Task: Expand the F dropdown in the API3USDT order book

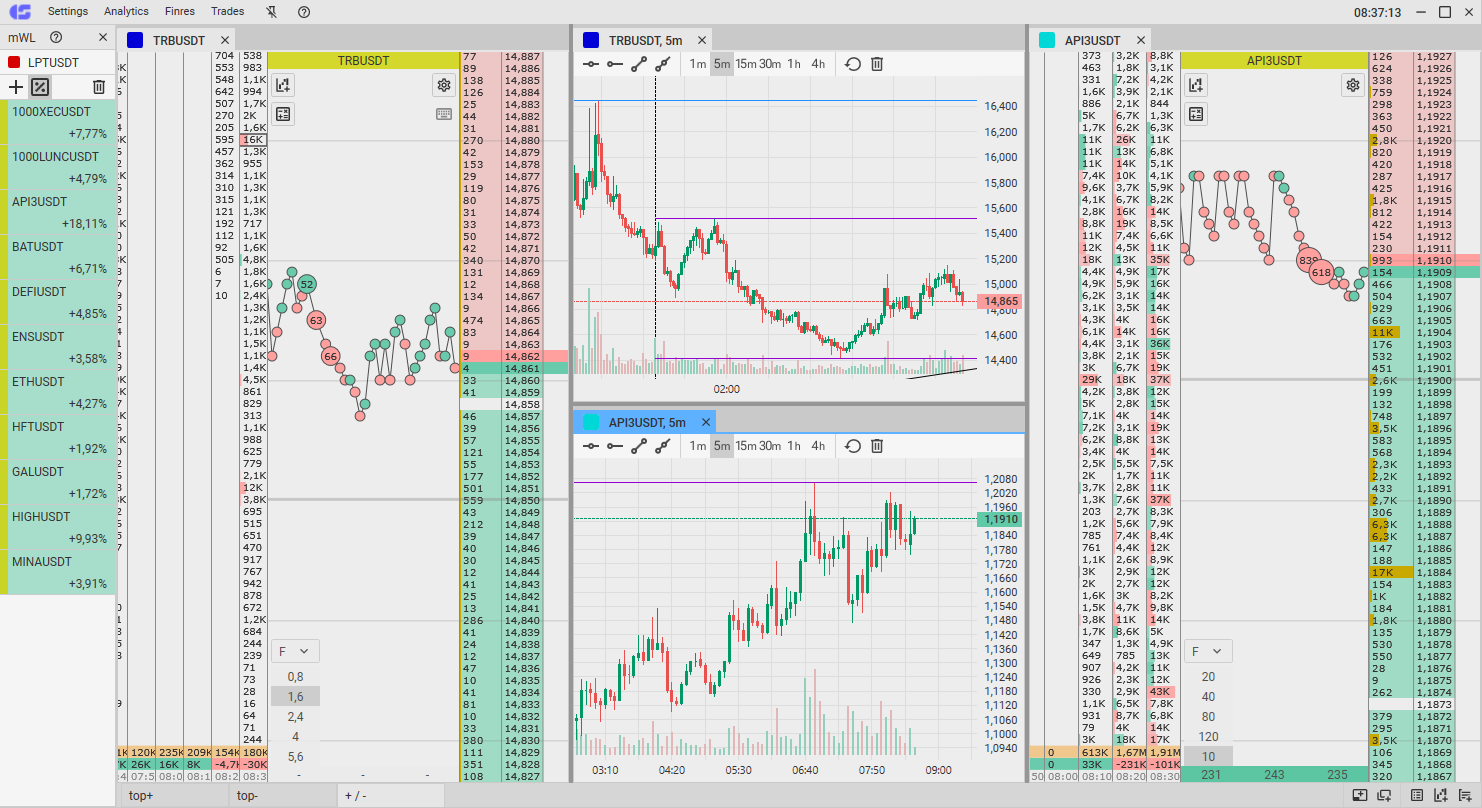Action: click(1207, 651)
